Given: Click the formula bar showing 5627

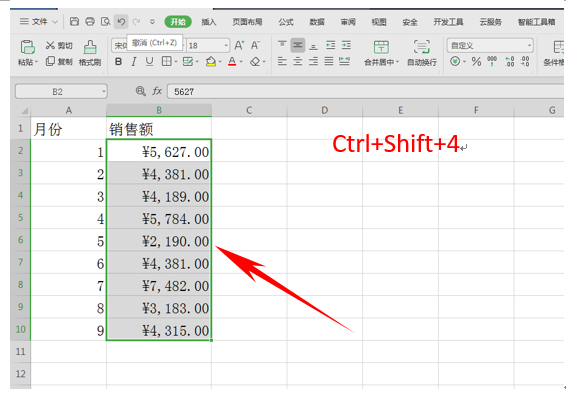Looking at the screenshot, I should click(x=365, y=91).
